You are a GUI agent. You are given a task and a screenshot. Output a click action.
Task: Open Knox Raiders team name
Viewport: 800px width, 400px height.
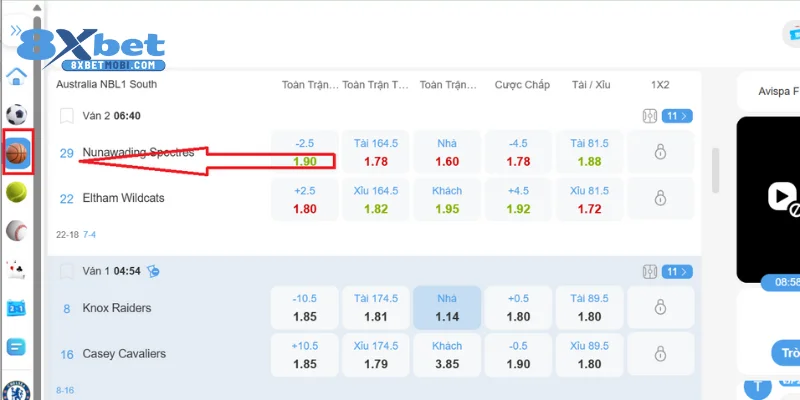click(117, 308)
